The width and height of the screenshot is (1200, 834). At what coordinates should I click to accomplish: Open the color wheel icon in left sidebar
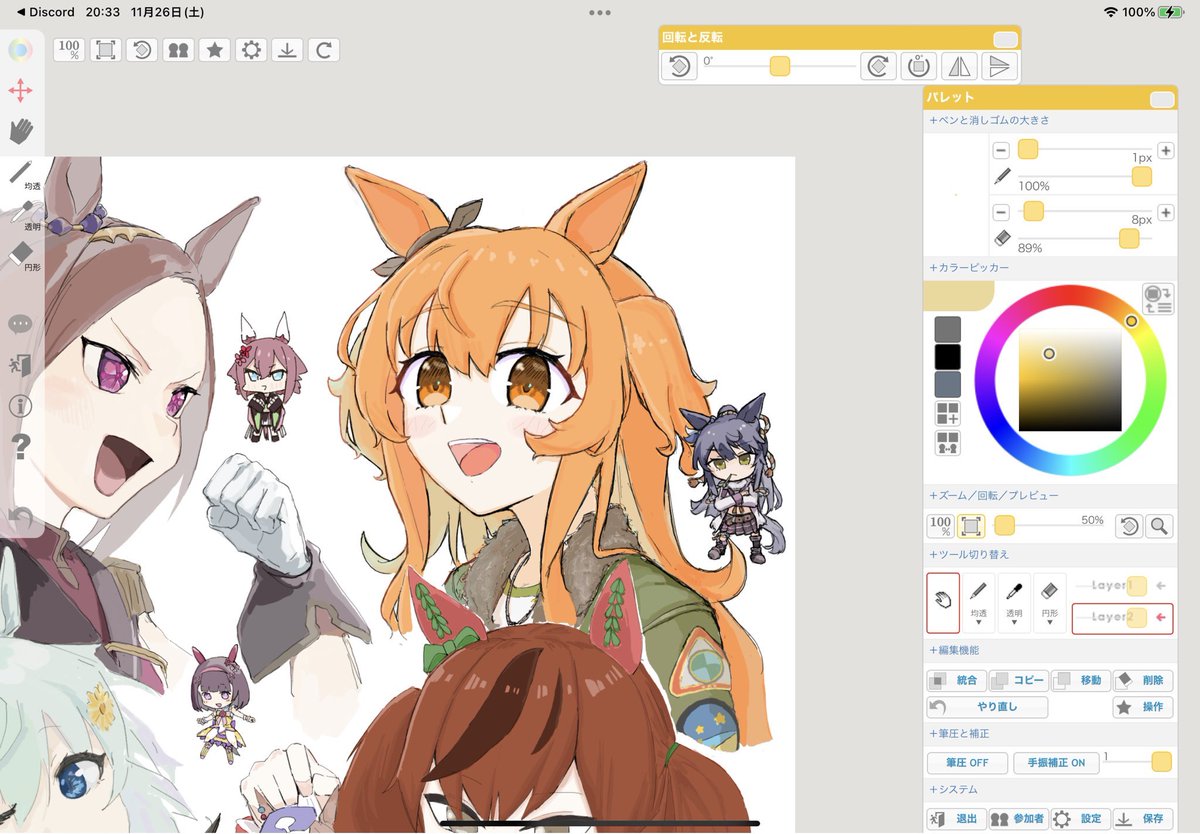point(20,51)
